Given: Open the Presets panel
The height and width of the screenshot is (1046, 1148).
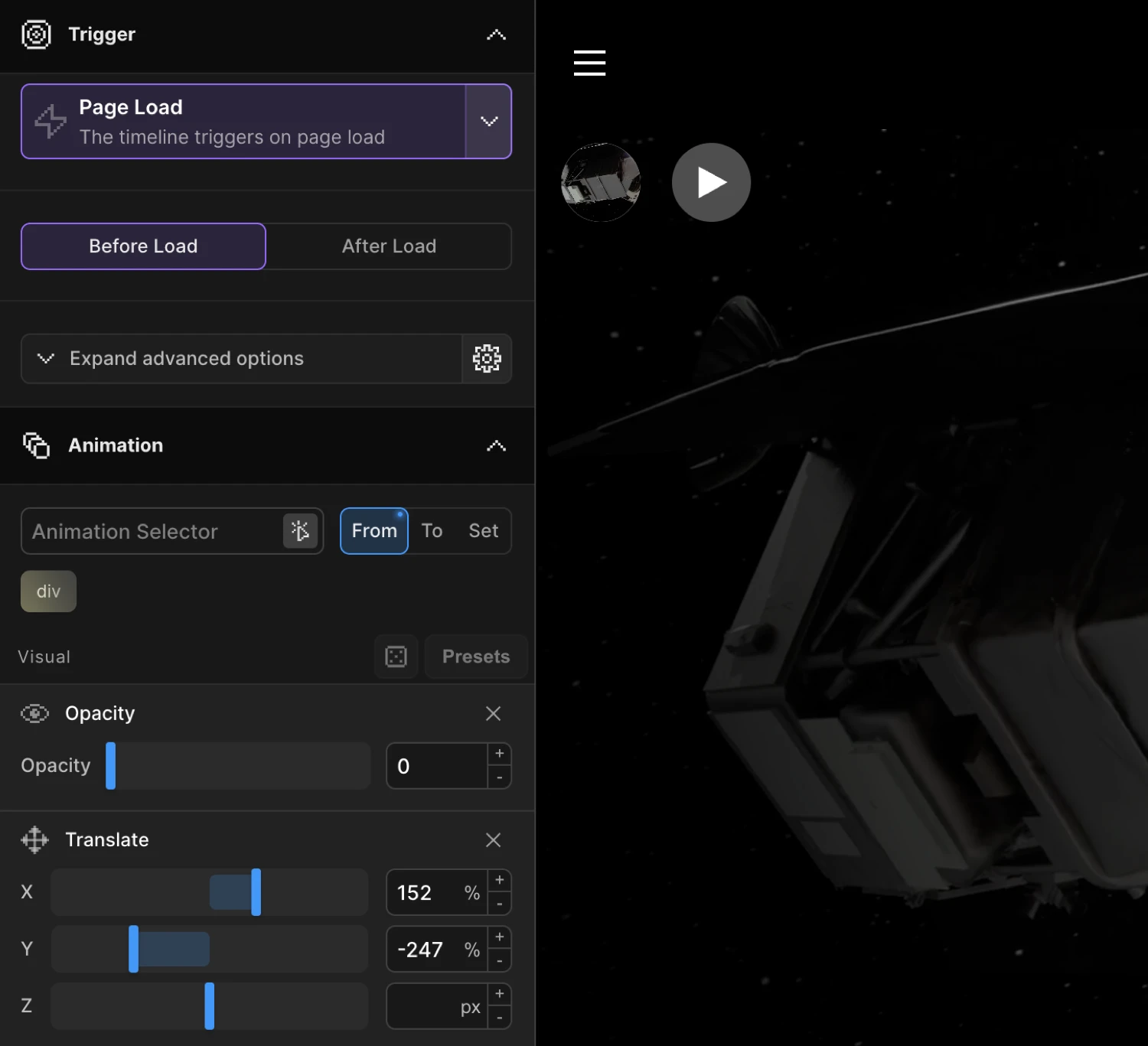Looking at the screenshot, I should [x=475, y=657].
